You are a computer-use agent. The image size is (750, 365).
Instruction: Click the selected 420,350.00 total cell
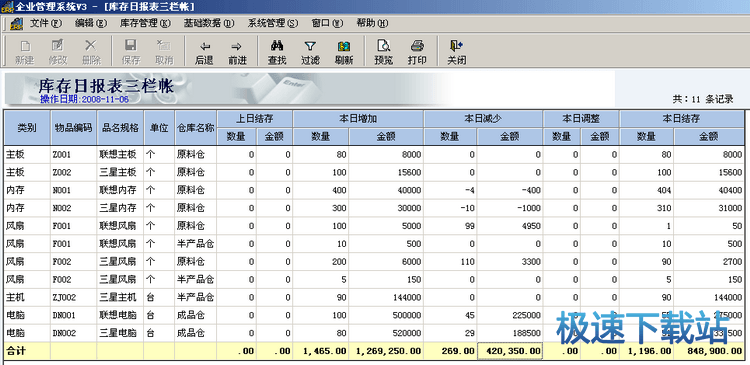tap(510, 351)
